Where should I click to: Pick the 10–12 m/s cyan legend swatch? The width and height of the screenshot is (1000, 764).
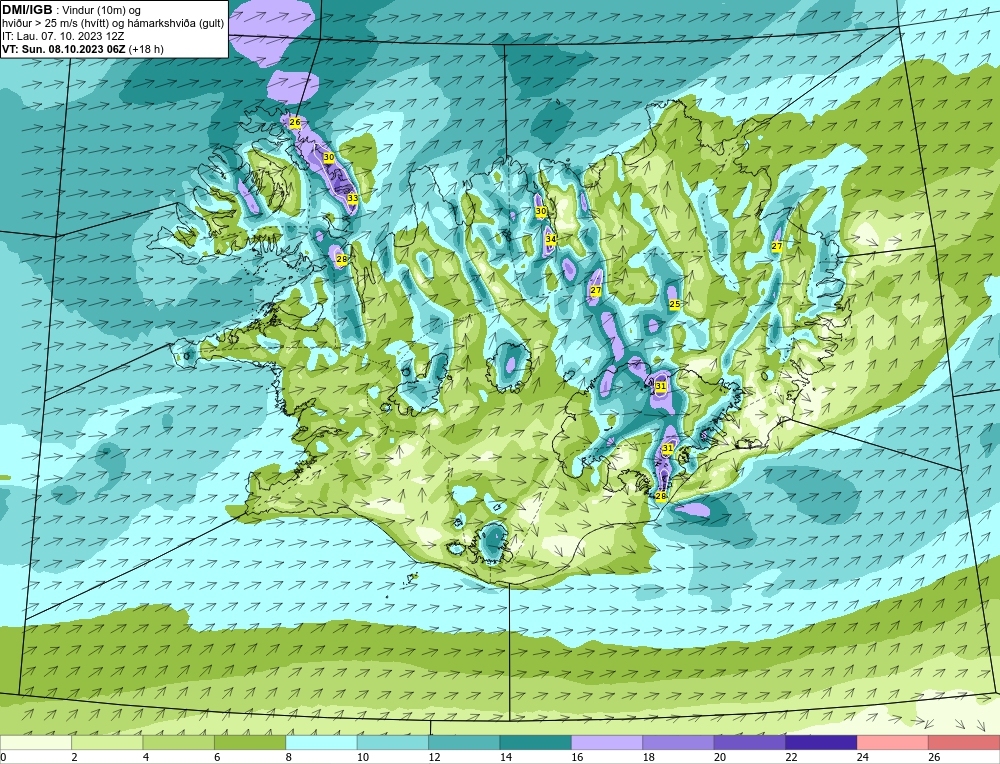(393, 742)
